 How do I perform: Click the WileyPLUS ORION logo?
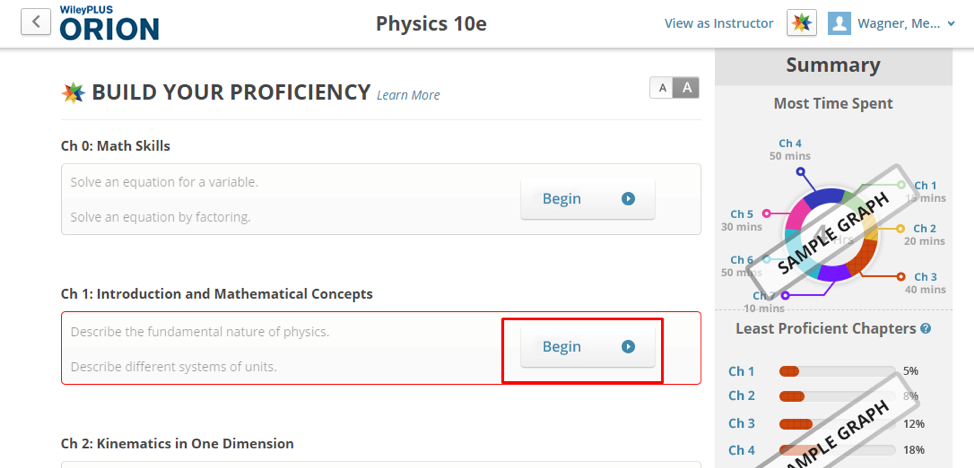click(x=109, y=23)
